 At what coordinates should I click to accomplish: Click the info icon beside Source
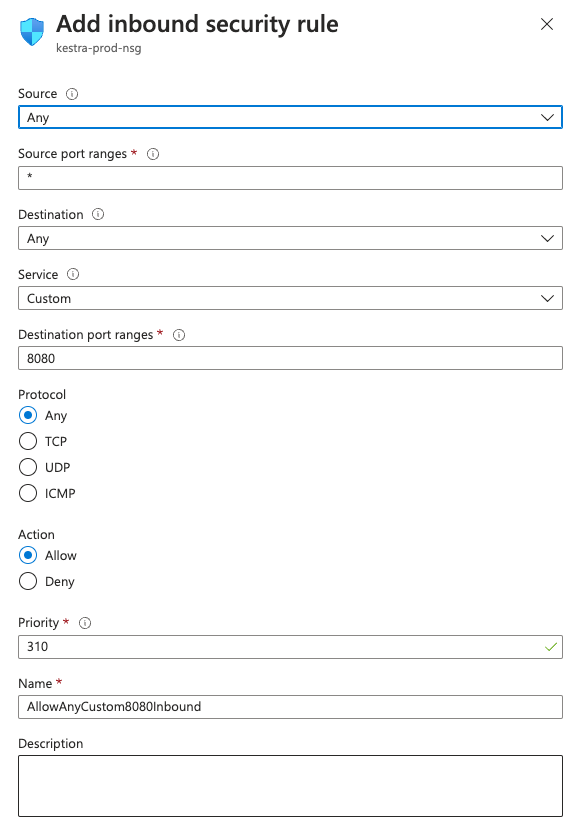pyautogui.click(x=72, y=94)
